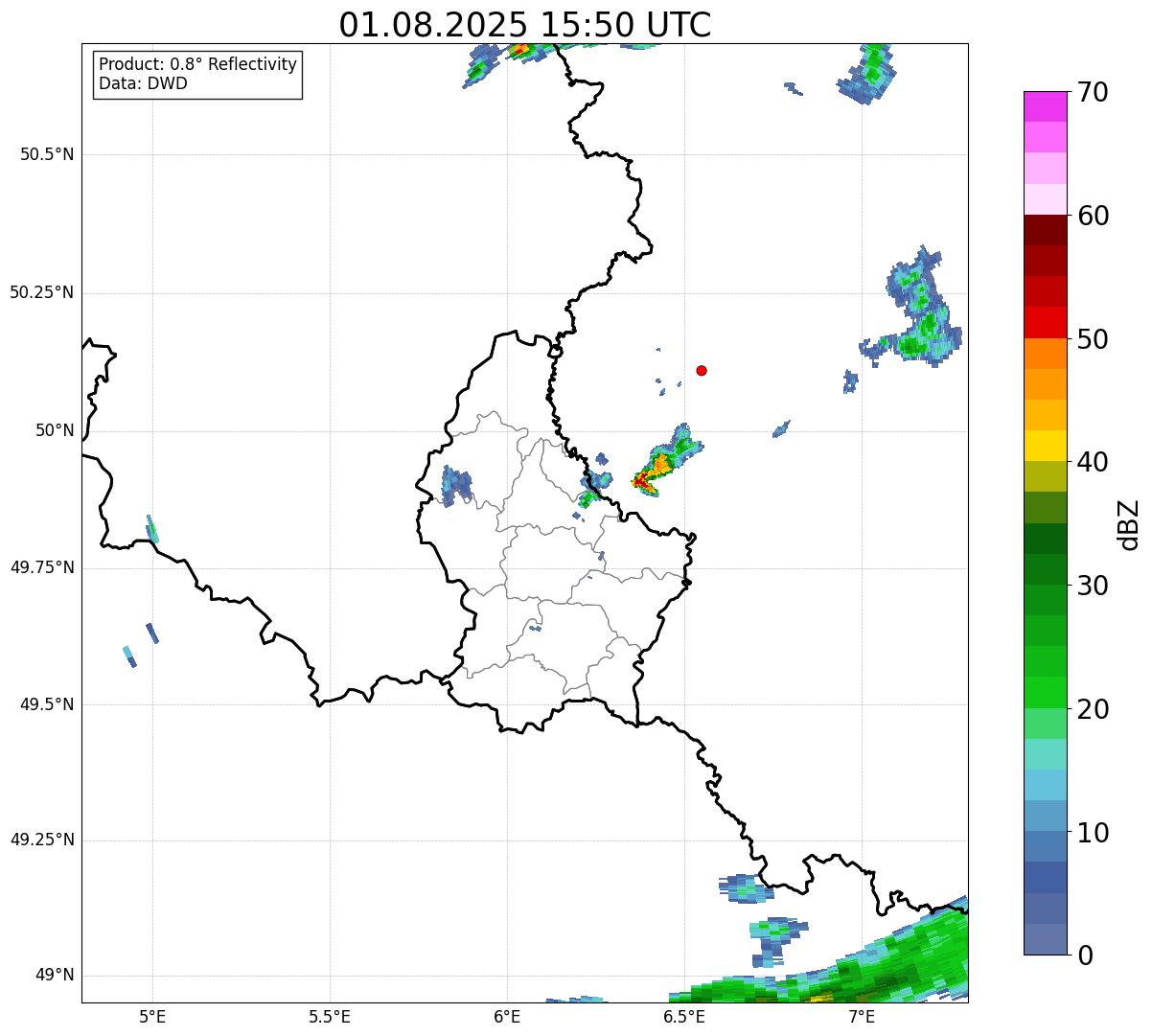Click the '5°E' longitude axis label
The image size is (1152, 1036).
coord(152,1016)
